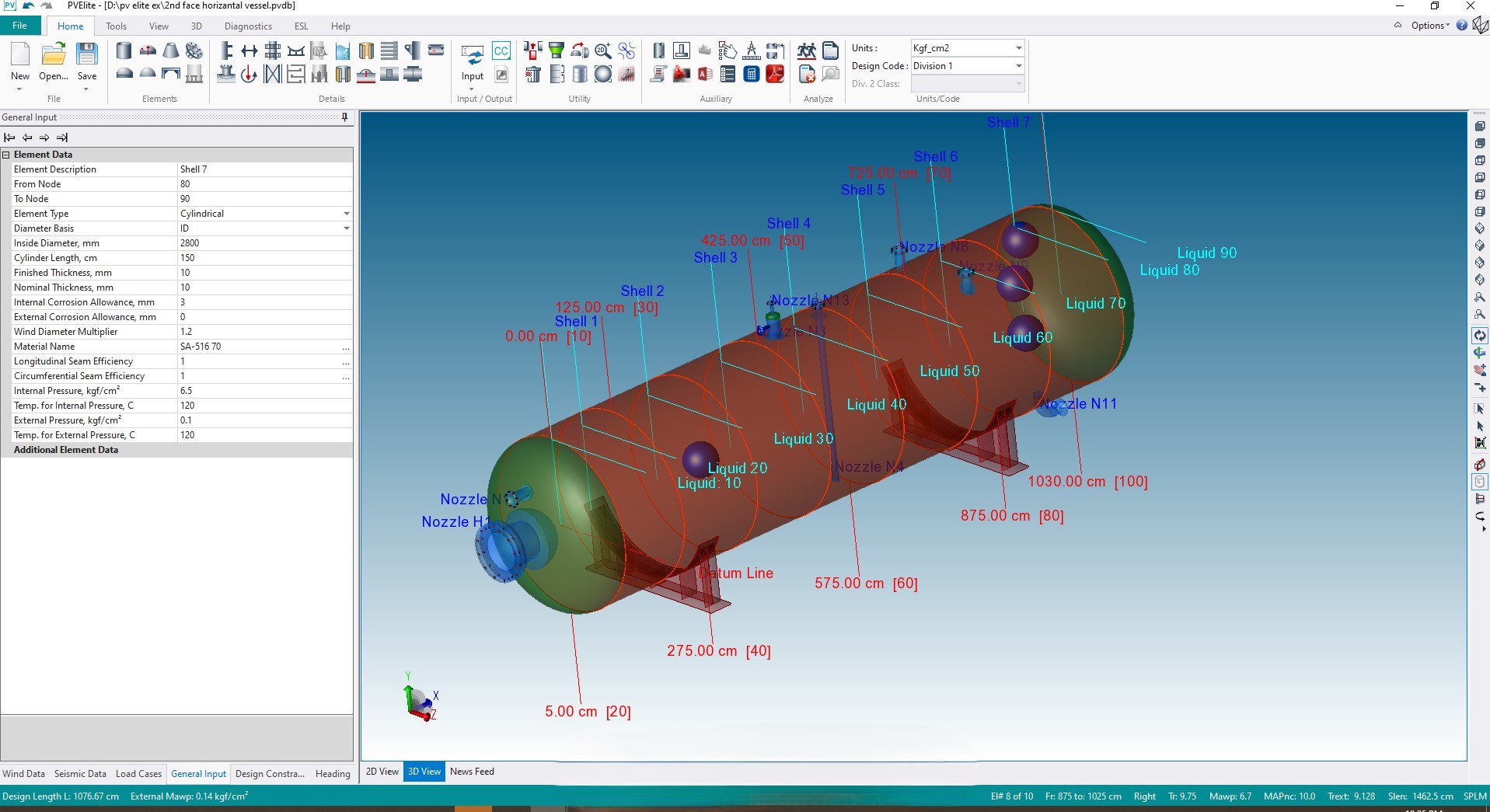
Task: Add a conical element from ribbon
Action: (171, 51)
